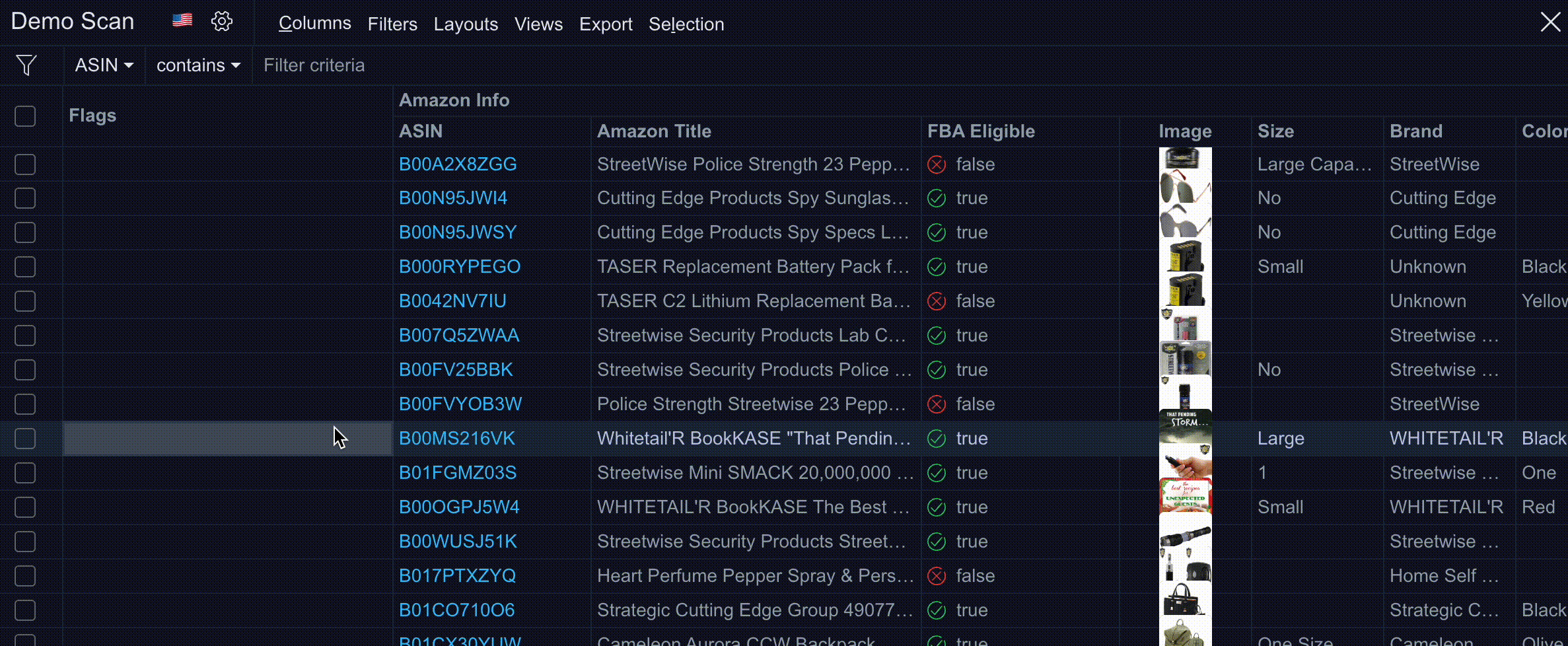Open the Export menu
This screenshot has height=646, width=1568.
pyautogui.click(x=606, y=24)
